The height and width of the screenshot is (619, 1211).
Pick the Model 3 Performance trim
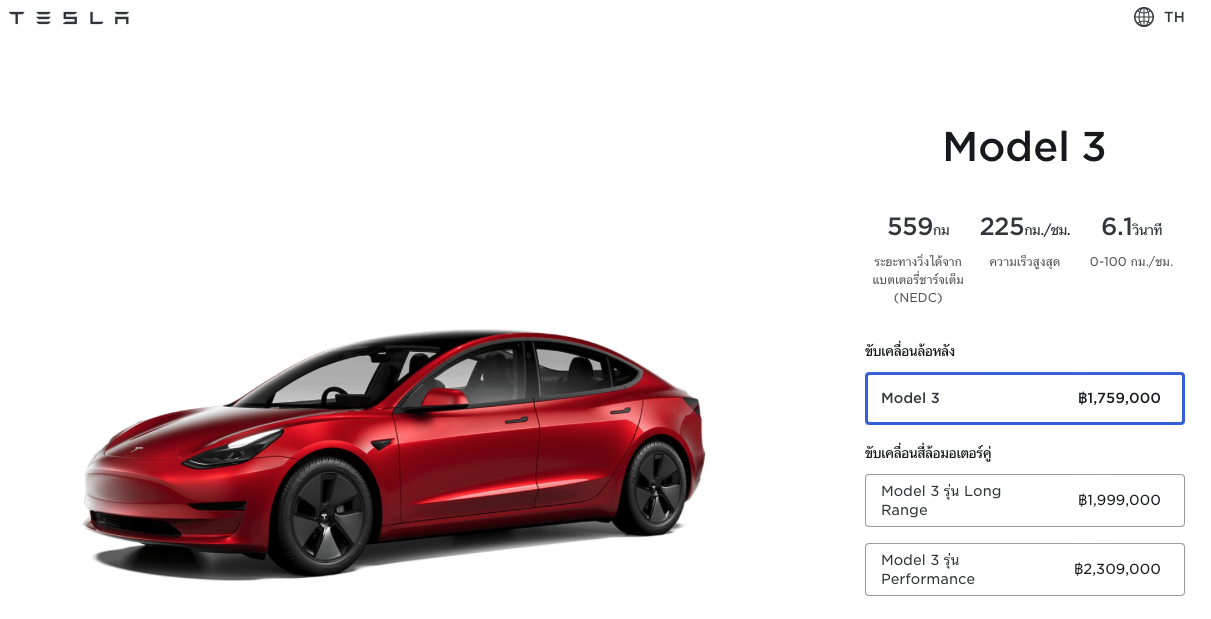tap(1024, 569)
